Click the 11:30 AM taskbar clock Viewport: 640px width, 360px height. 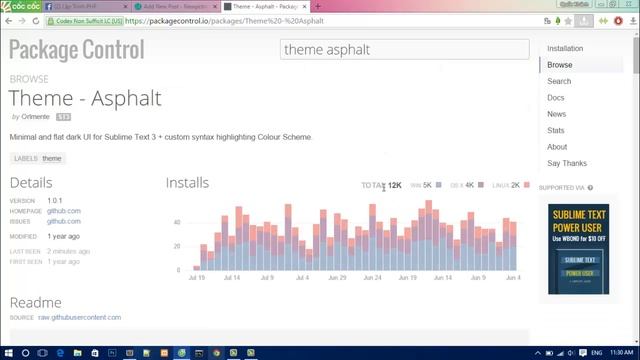pos(621,352)
